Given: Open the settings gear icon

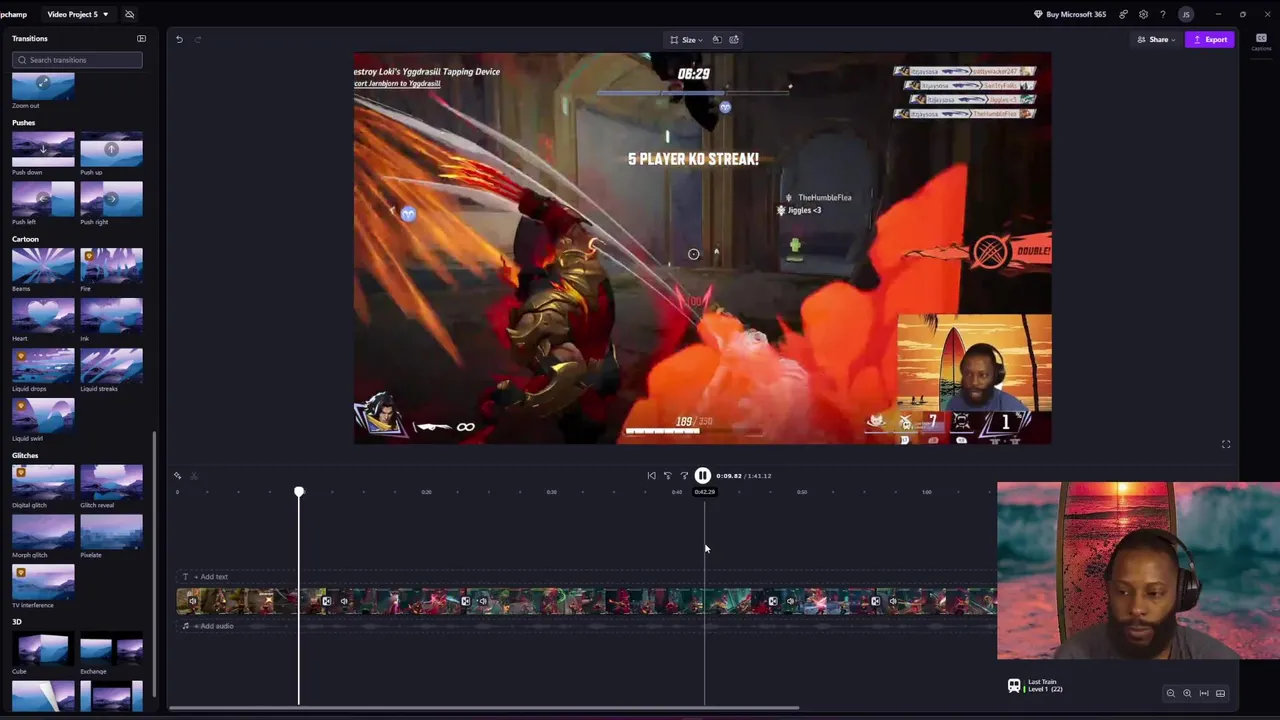Looking at the screenshot, I should [x=1143, y=14].
